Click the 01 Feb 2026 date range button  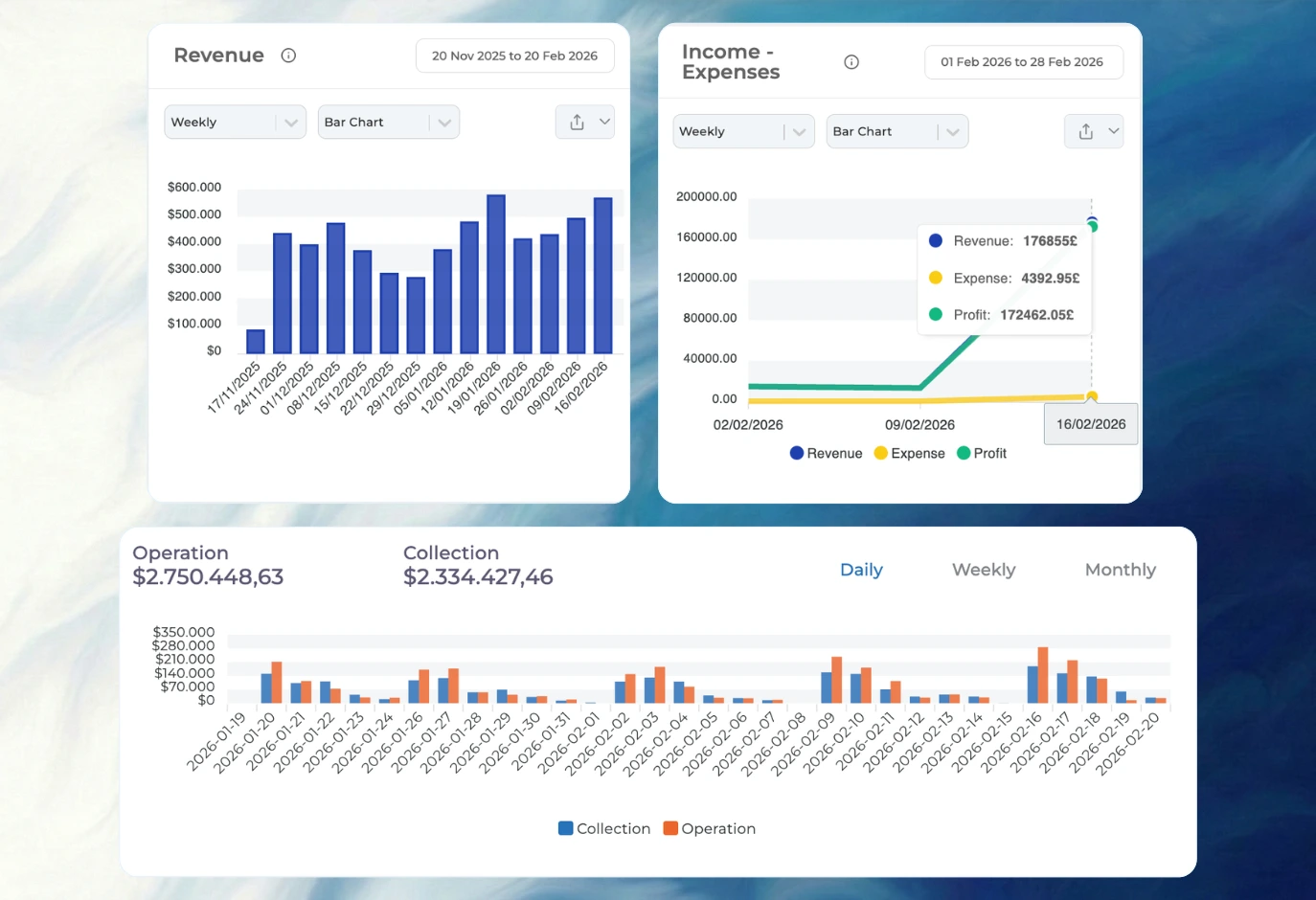click(x=1023, y=62)
